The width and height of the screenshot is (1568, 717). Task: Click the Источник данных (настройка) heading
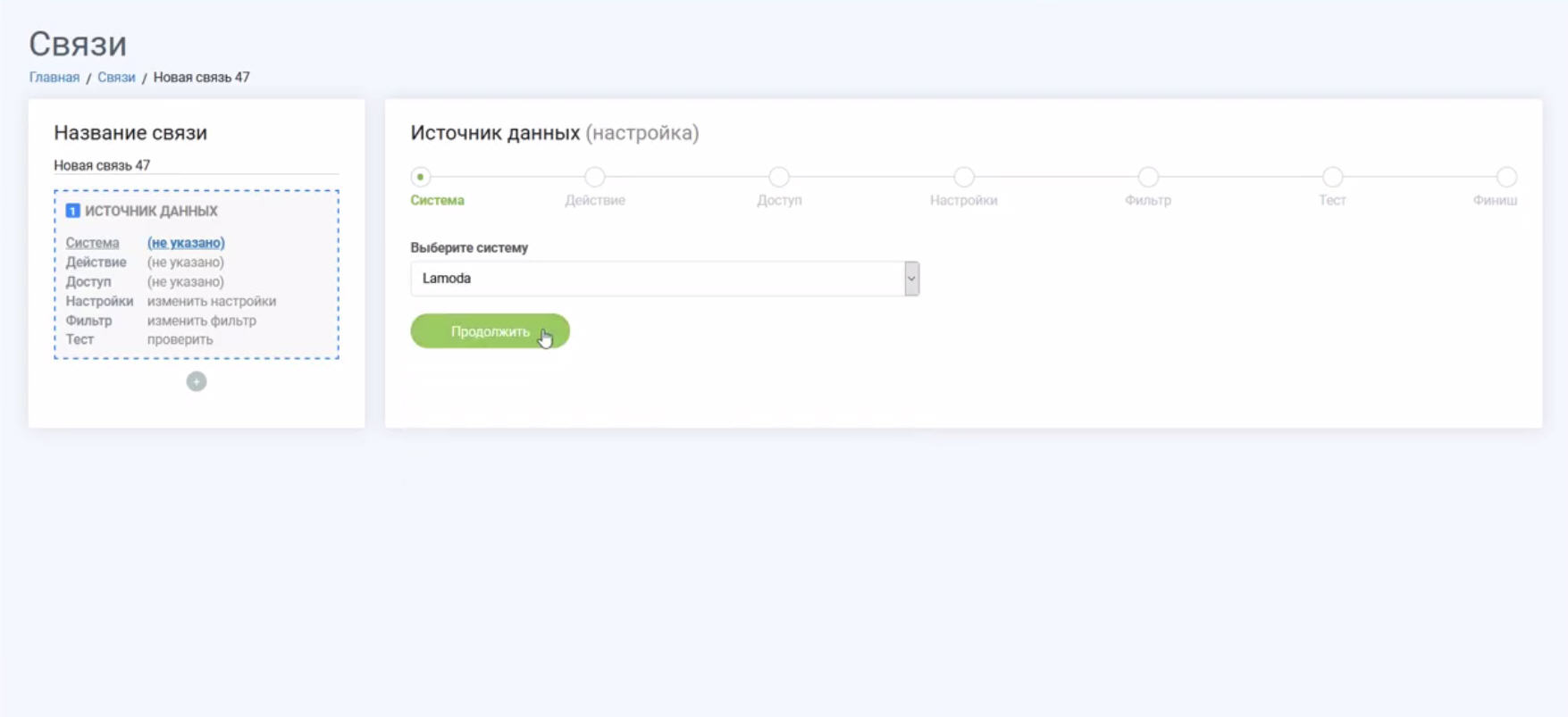coord(555,133)
